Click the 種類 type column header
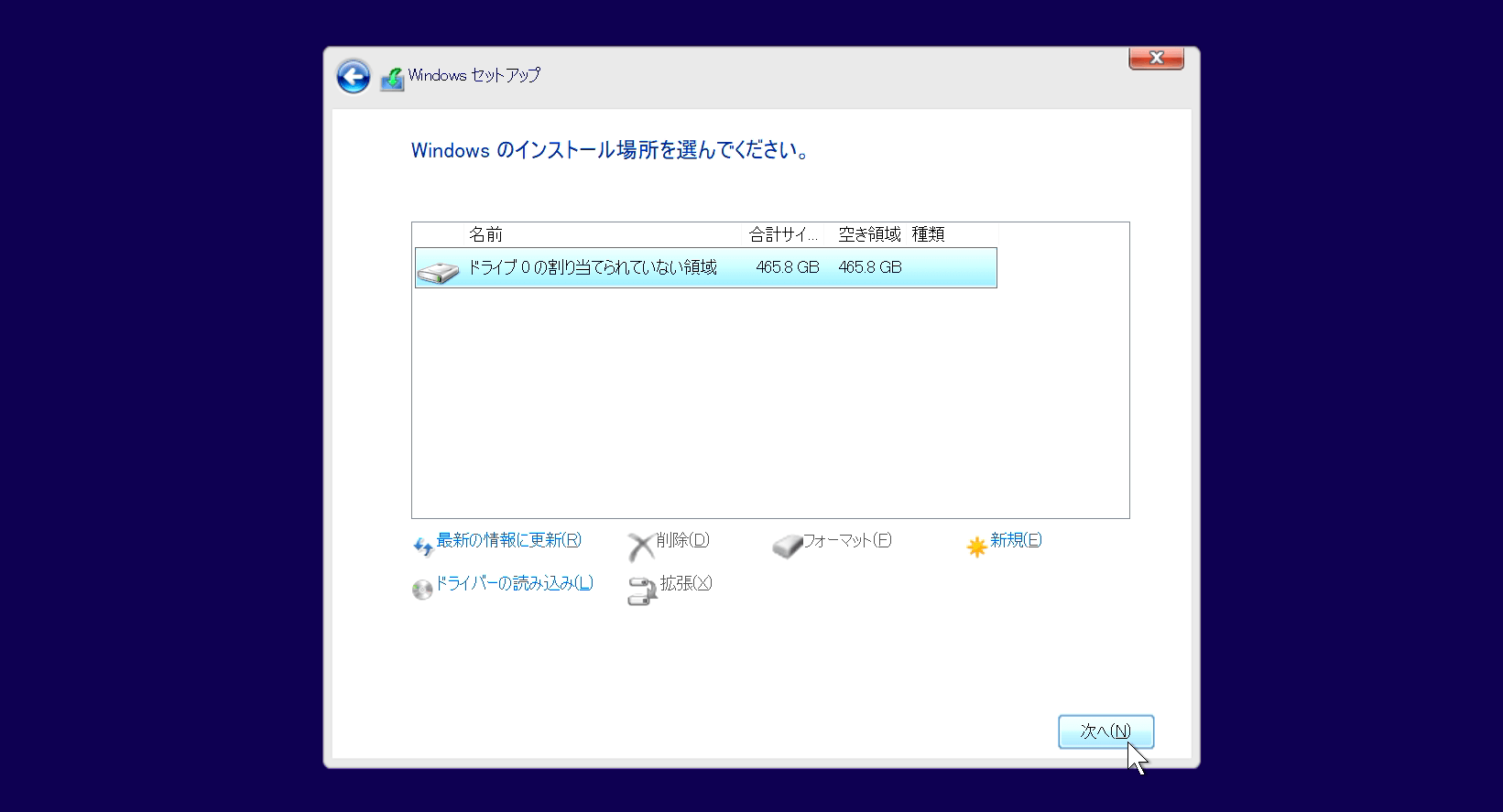Image resolution: width=1503 pixels, height=812 pixels. (x=928, y=234)
